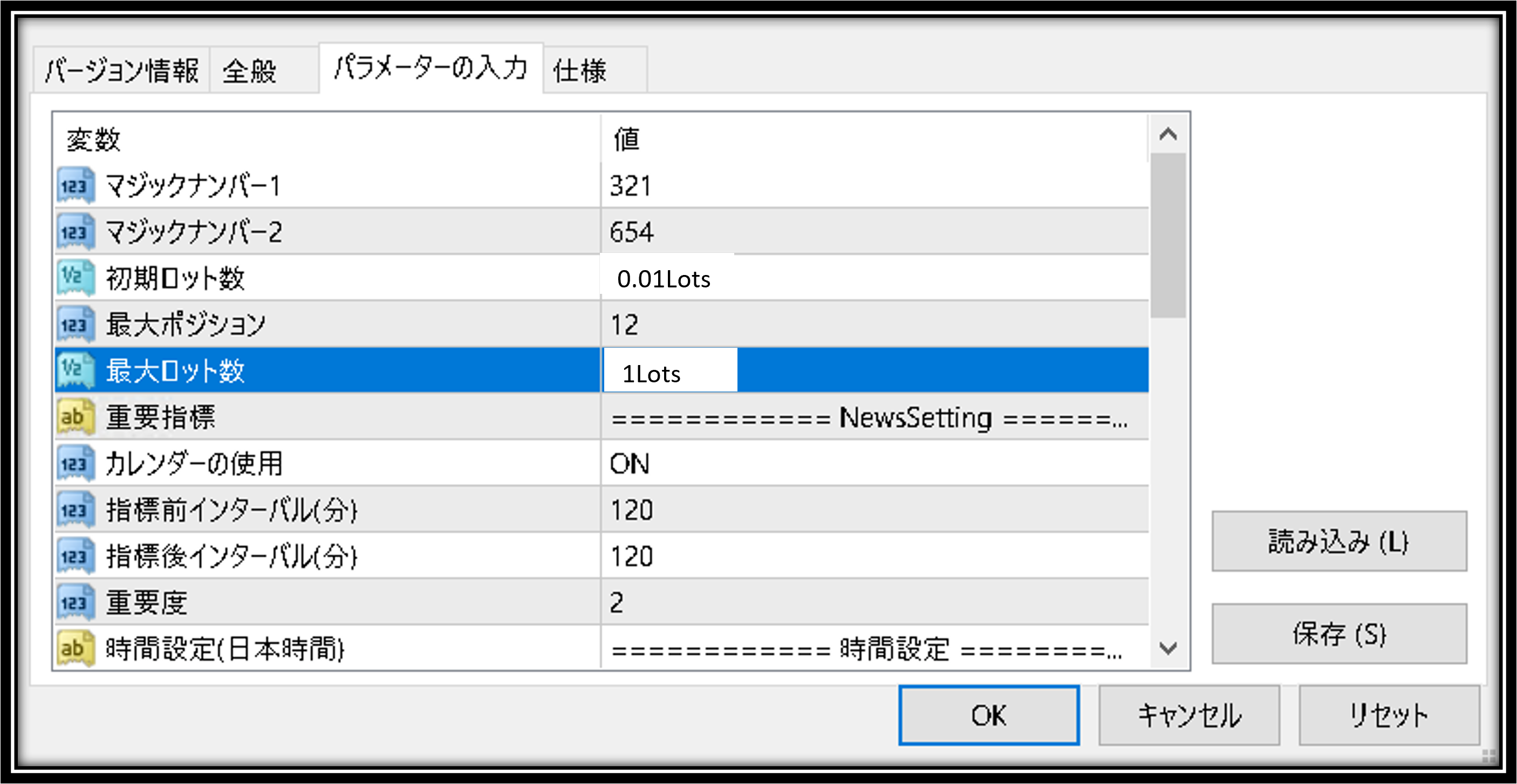Image resolution: width=1517 pixels, height=784 pixels.
Task: Open the 全般 tab
Action: [x=264, y=71]
